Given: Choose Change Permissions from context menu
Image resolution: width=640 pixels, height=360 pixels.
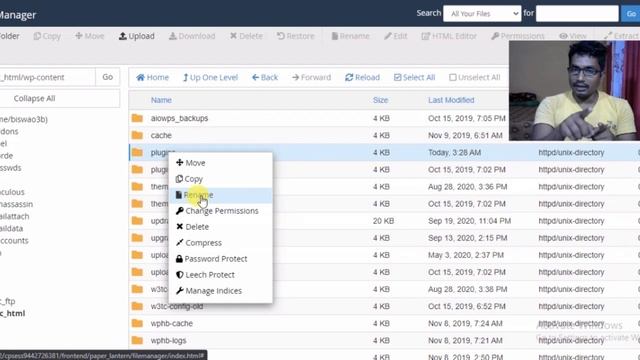Looking at the screenshot, I should pos(220,211).
